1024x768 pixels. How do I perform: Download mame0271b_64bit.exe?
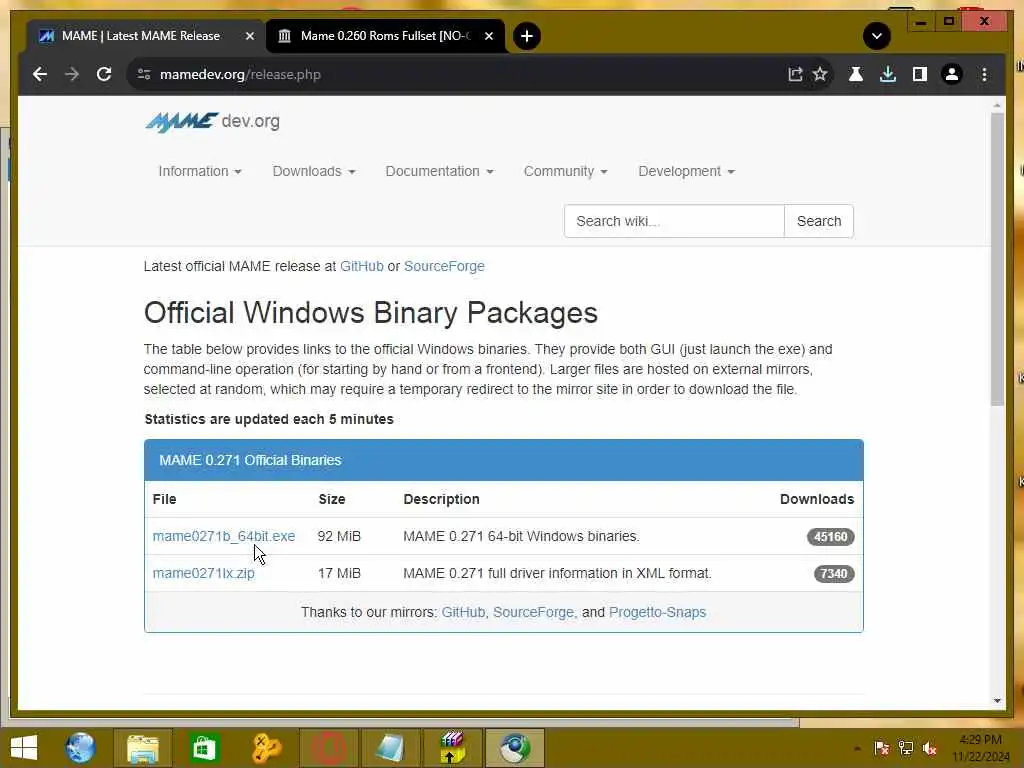pyautogui.click(x=224, y=536)
